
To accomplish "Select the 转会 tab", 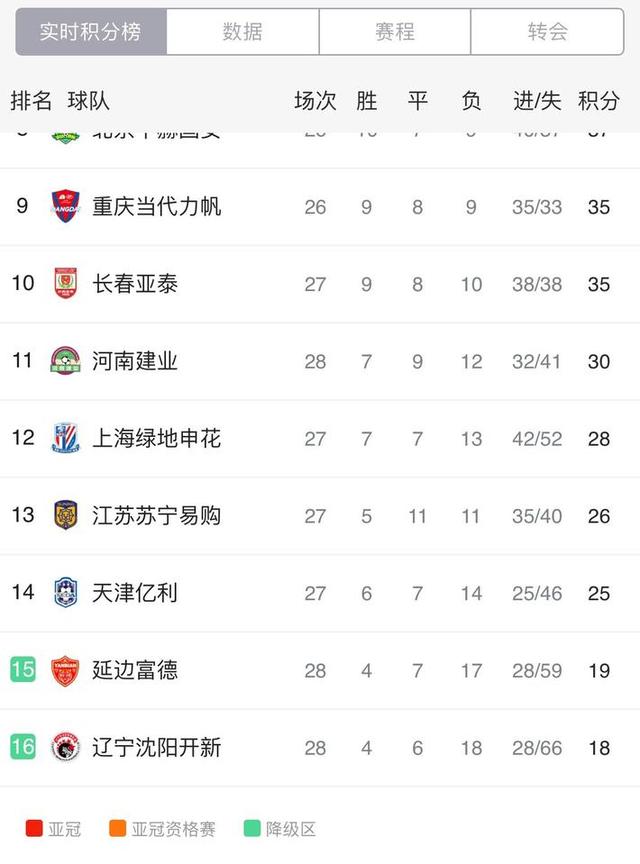I will 547,31.
